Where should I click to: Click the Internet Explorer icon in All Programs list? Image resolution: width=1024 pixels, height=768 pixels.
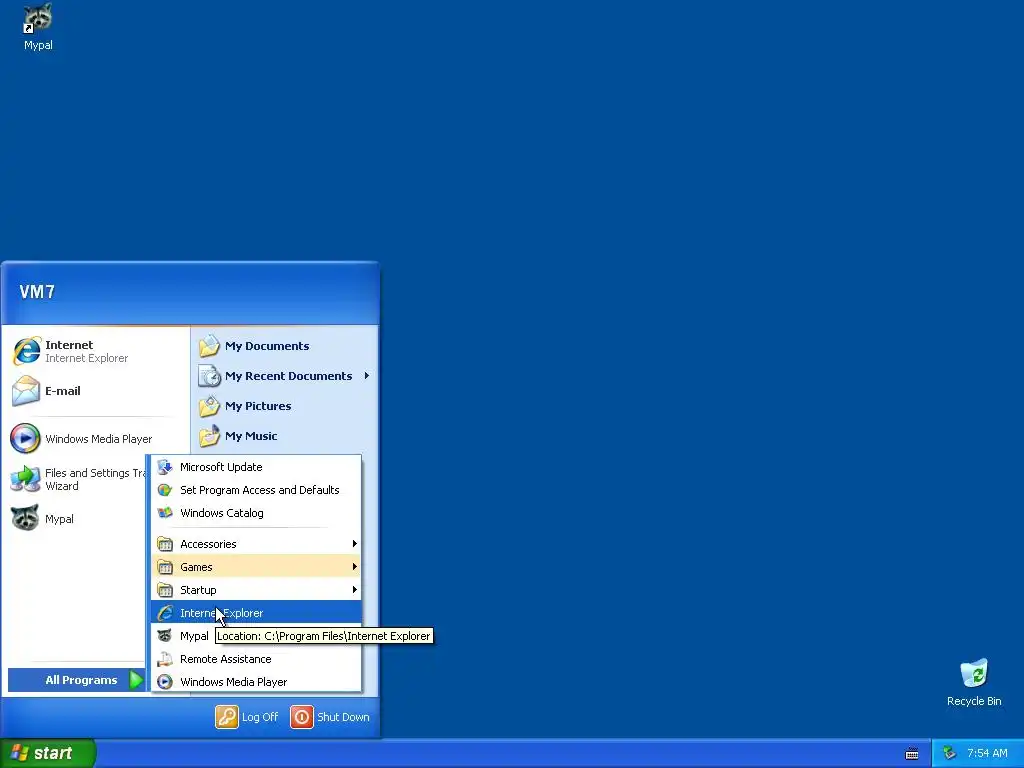pyautogui.click(x=165, y=613)
